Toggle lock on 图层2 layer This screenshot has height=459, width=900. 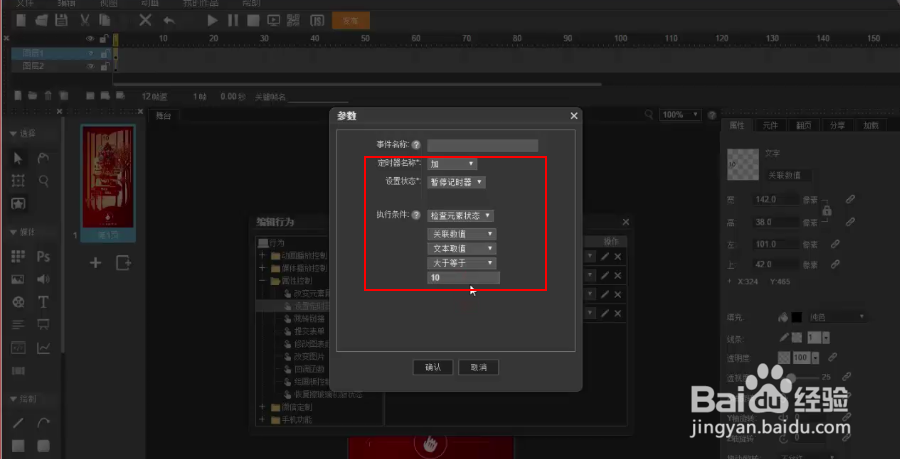[x=104, y=67]
